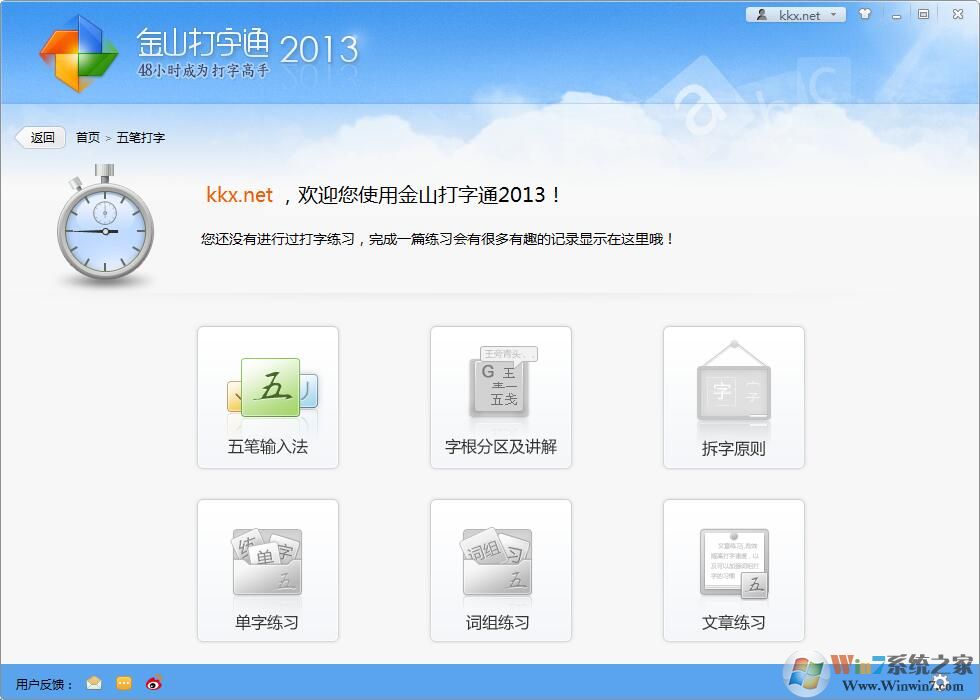The height and width of the screenshot is (700, 980).
Task: Share via the Sina Weibo icon
Action: pos(152,683)
